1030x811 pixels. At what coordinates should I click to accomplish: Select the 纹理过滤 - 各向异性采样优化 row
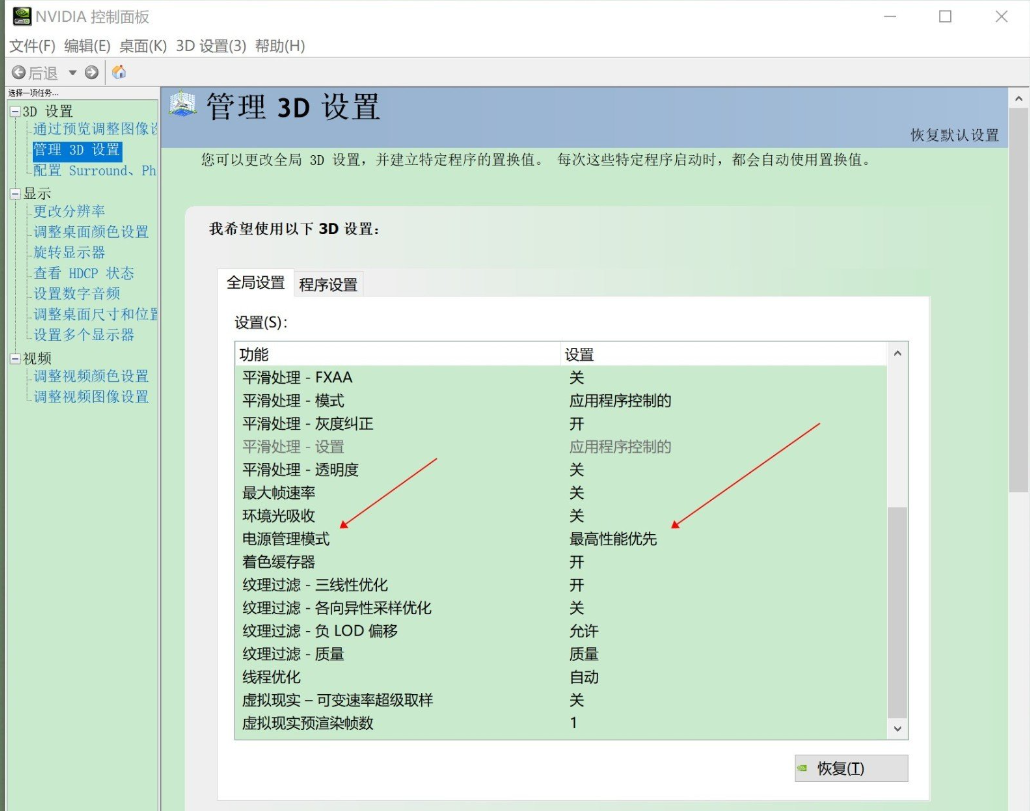(x=561, y=608)
